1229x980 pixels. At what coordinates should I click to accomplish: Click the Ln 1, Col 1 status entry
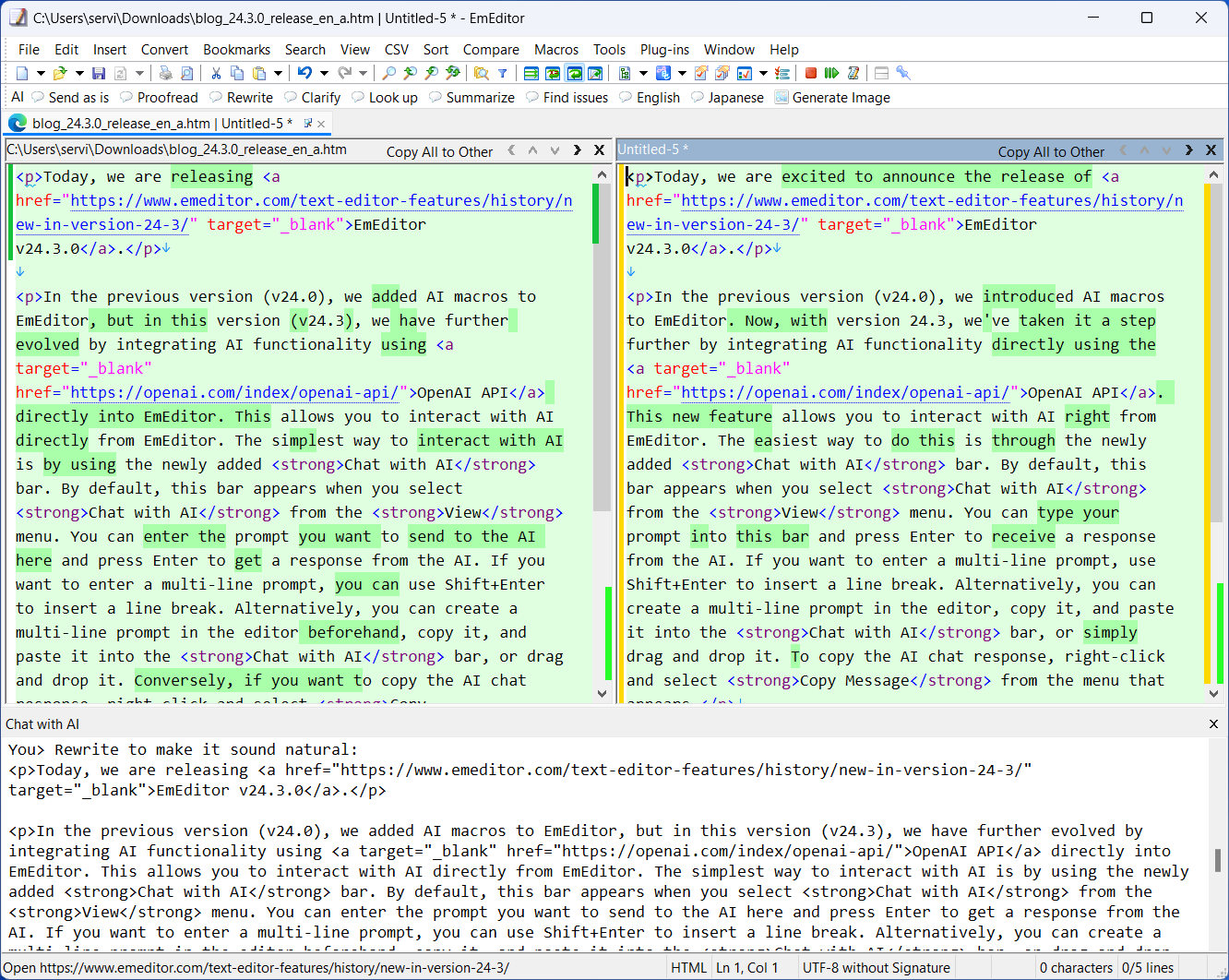[747, 968]
